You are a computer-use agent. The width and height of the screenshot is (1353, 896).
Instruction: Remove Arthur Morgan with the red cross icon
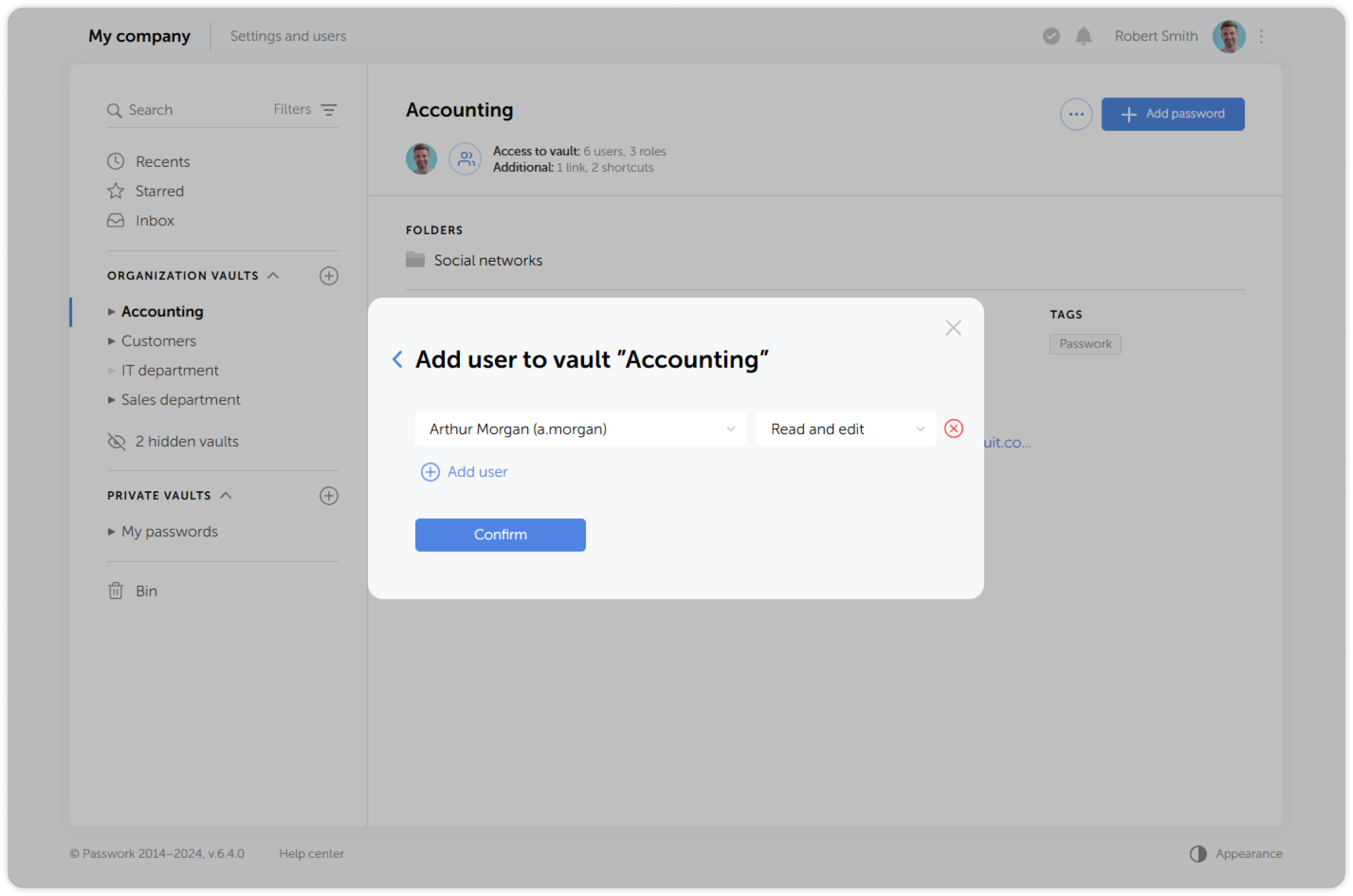coord(954,429)
